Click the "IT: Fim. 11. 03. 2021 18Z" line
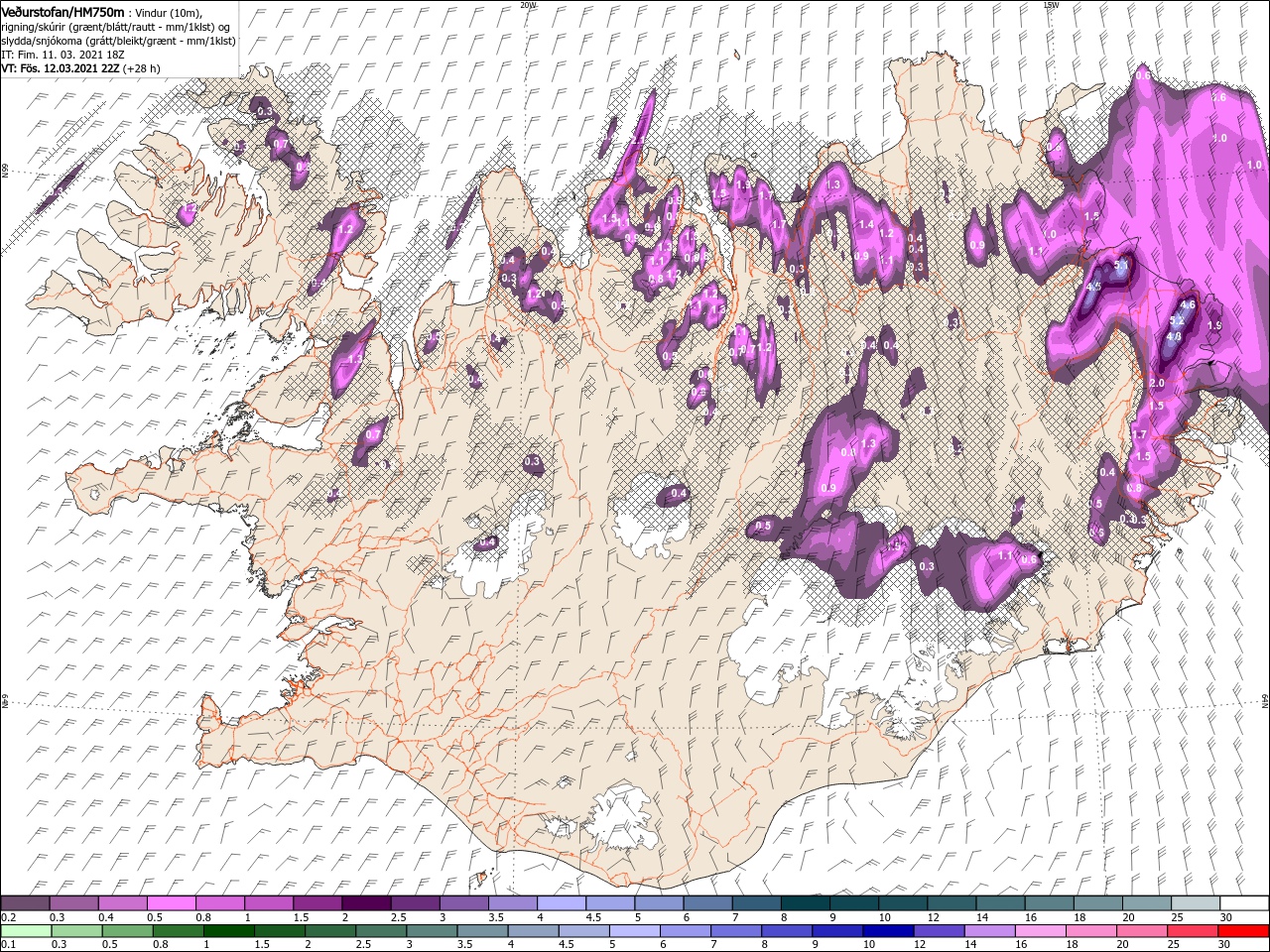The image size is (1270, 952). pyautogui.click(x=62, y=55)
